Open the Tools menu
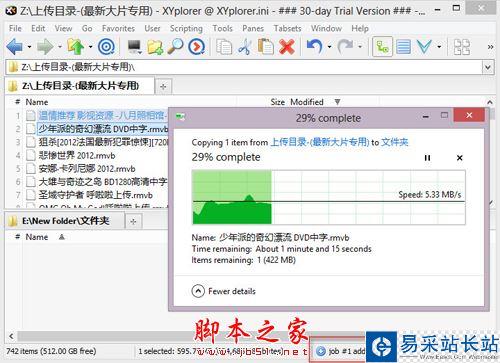This screenshot has width=500, height=363. pos(223,29)
